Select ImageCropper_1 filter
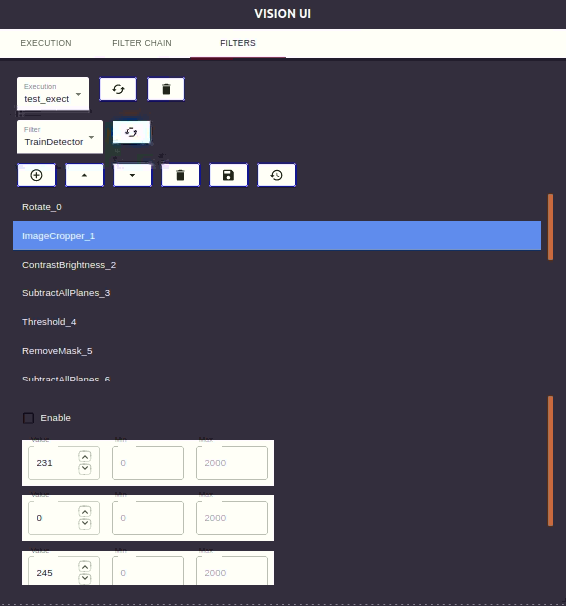 click(277, 235)
